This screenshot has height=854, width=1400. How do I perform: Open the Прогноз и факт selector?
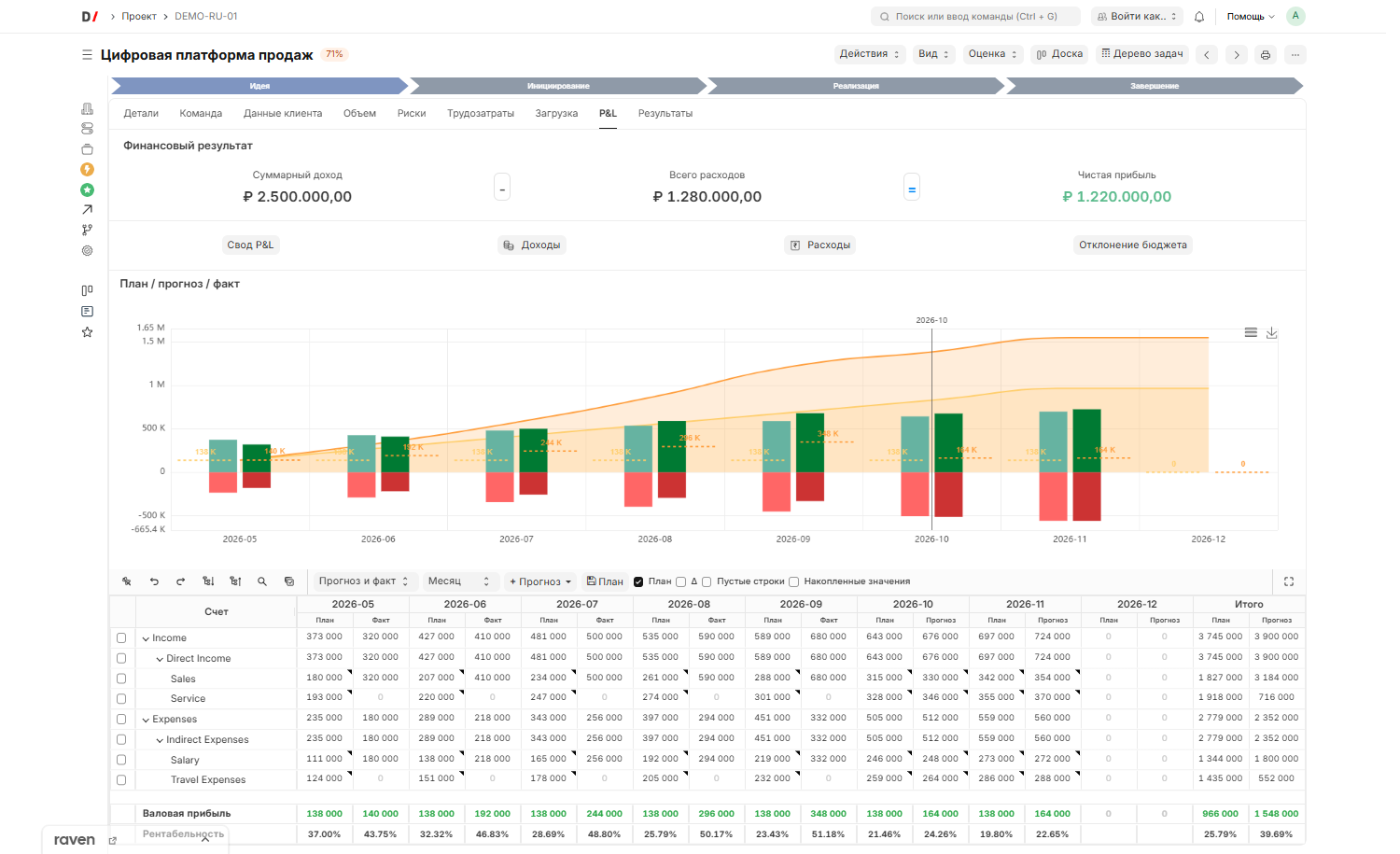pos(364,581)
